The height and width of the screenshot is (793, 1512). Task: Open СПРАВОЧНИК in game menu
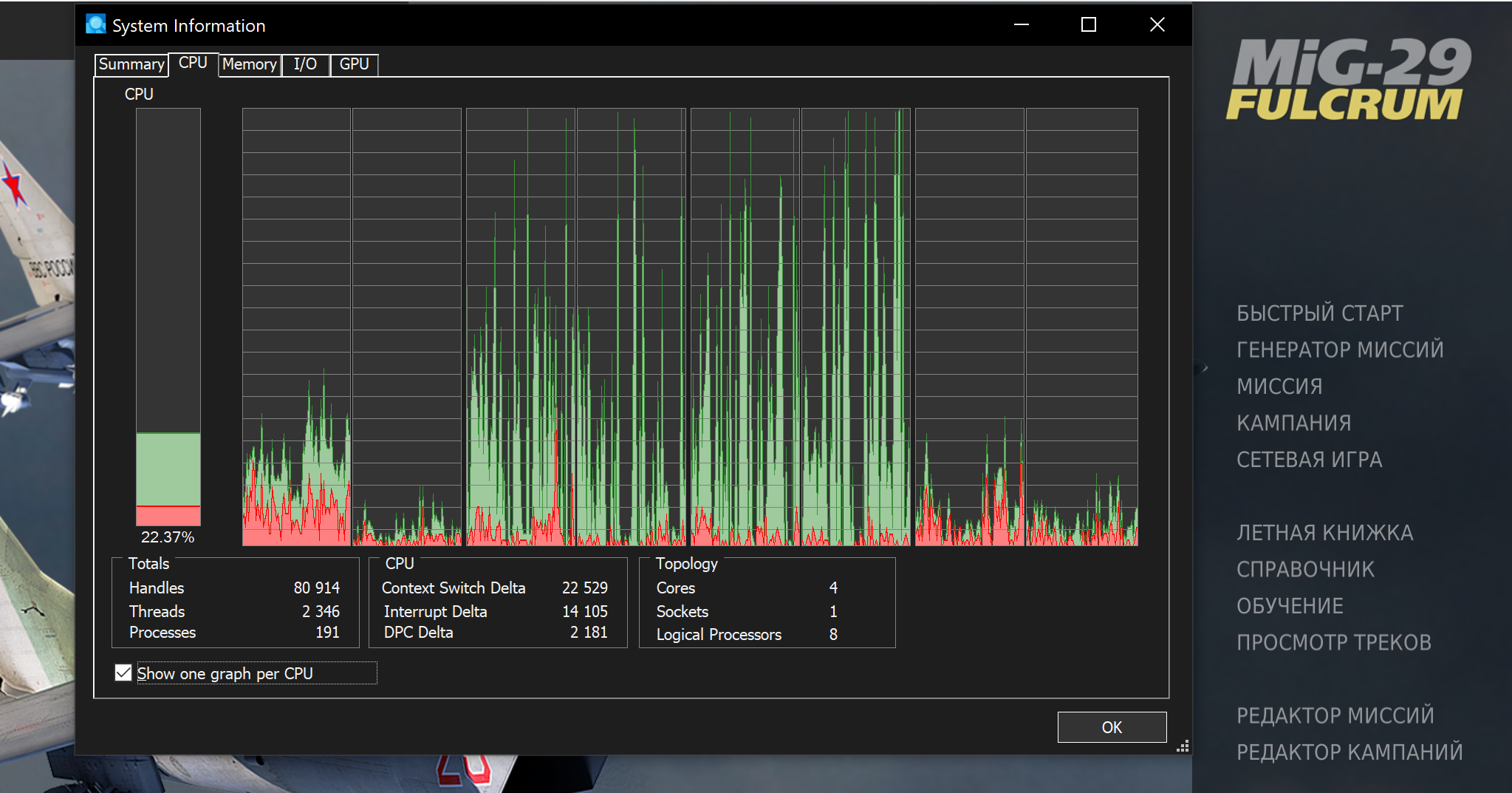1306,569
